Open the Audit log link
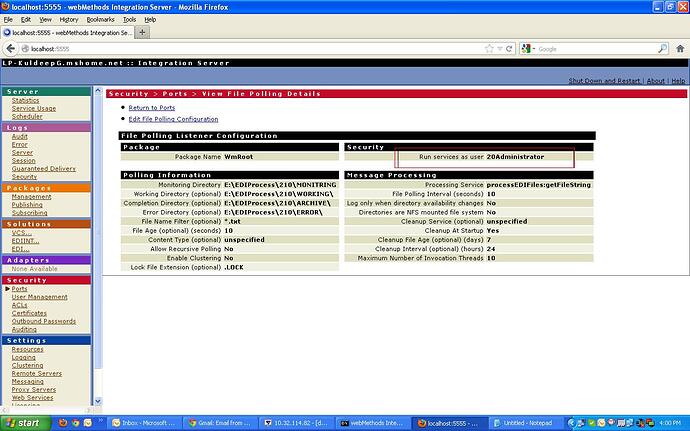690x431 pixels. pos(19,136)
